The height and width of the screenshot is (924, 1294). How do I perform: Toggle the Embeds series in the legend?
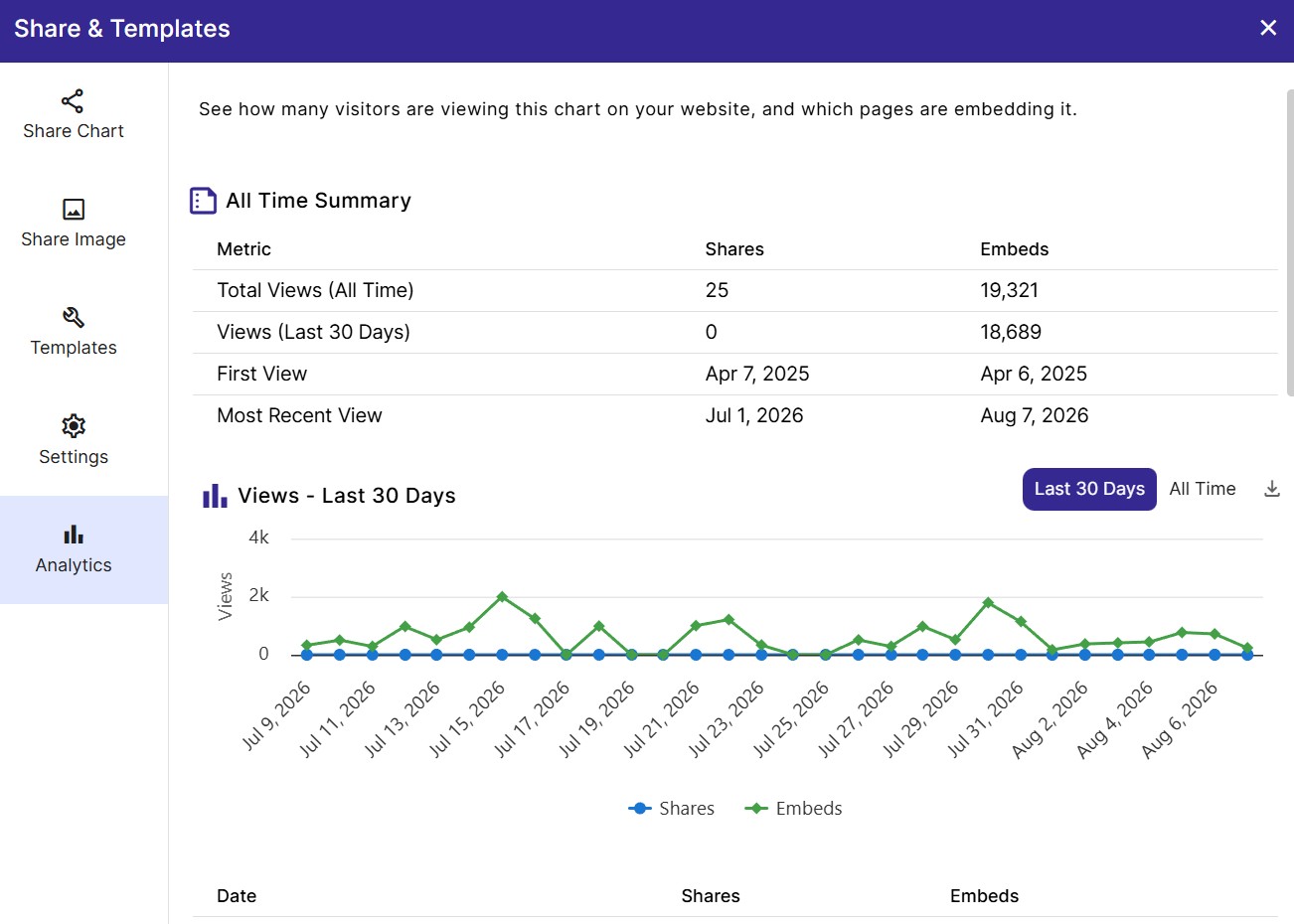point(794,809)
